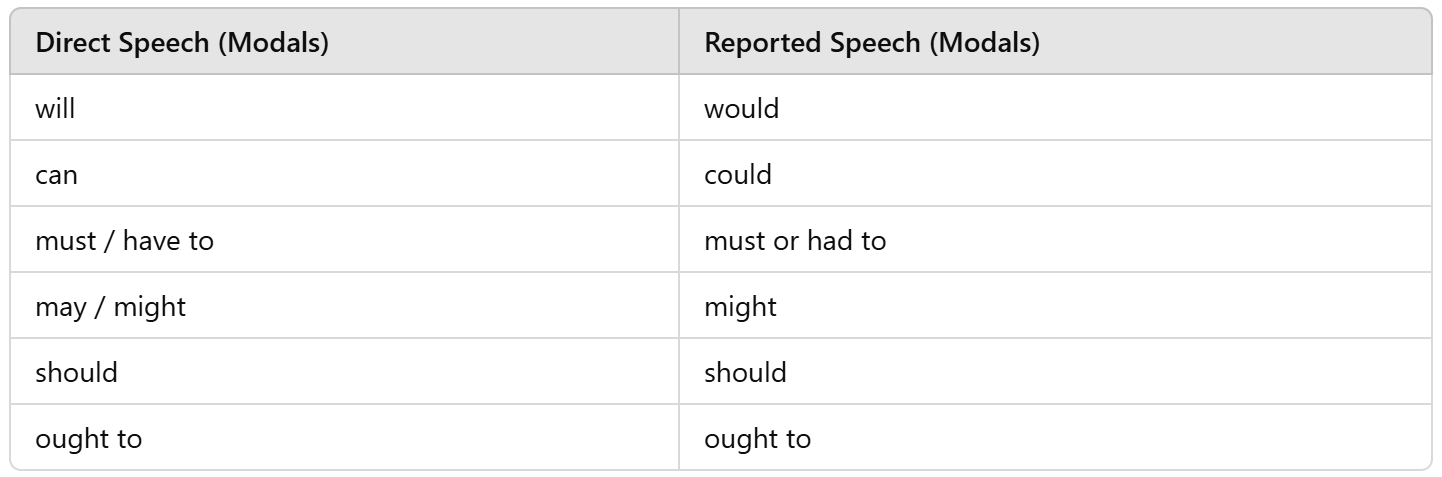Screen dimensions: 1442x477
Task: Click the "could" table cell
Action: tap(738, 175)
